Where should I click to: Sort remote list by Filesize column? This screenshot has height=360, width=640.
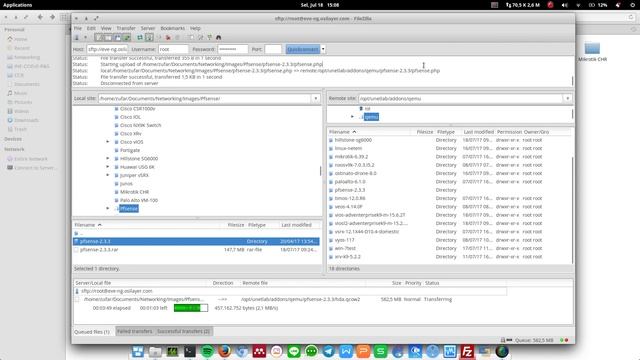coord(424,132)
